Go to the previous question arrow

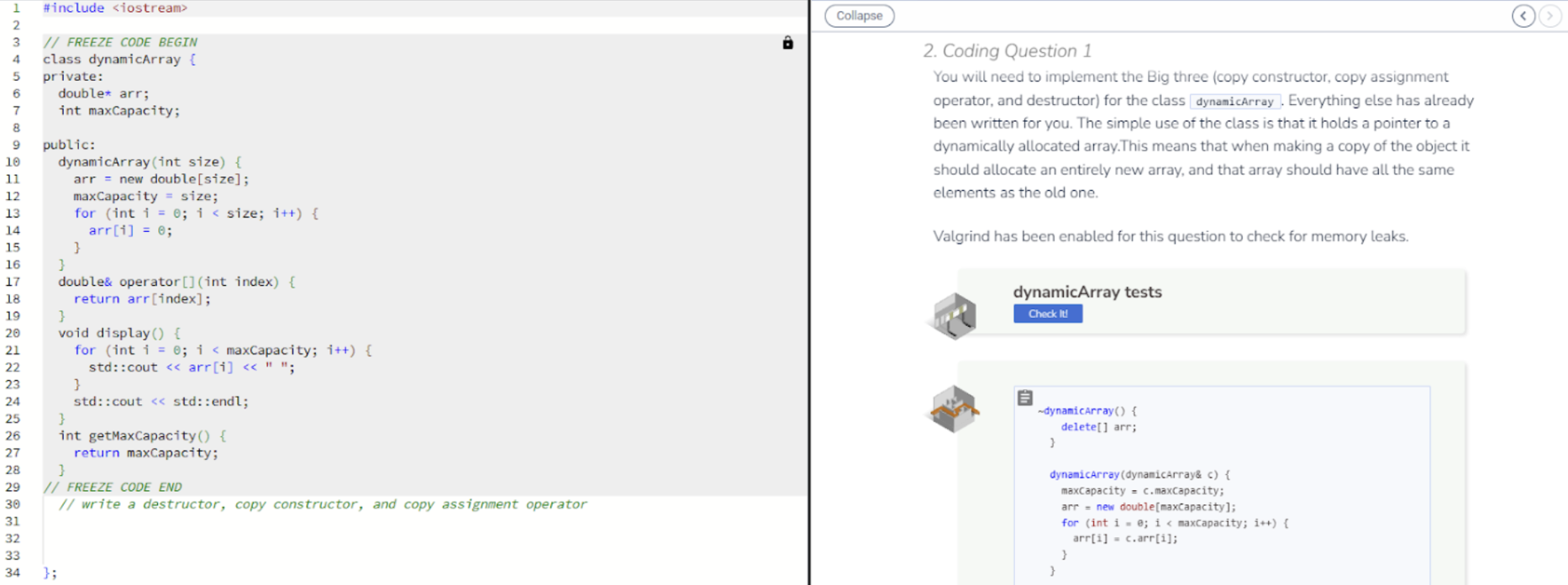[x=1523, y=16]
